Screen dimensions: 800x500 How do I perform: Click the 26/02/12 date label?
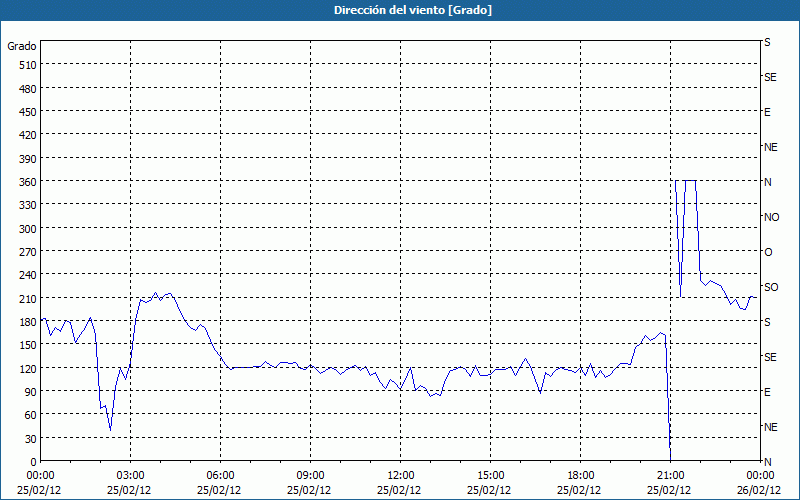click(759, 490)
